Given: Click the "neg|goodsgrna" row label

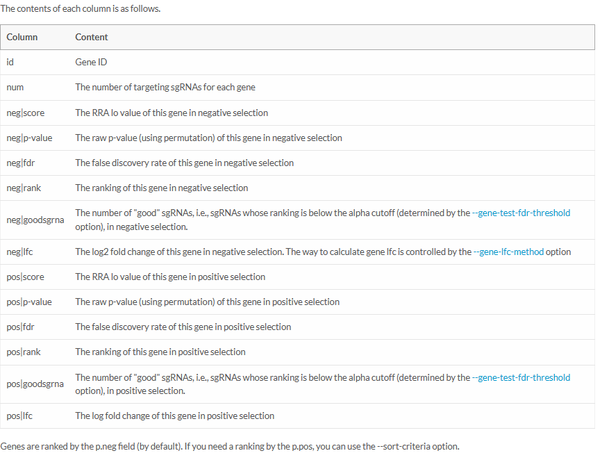Looking at the screenshot, I should tap(34, 219).
